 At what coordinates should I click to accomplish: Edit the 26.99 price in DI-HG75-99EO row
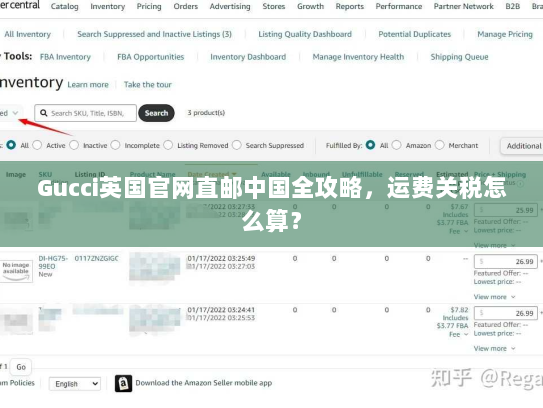506,261
